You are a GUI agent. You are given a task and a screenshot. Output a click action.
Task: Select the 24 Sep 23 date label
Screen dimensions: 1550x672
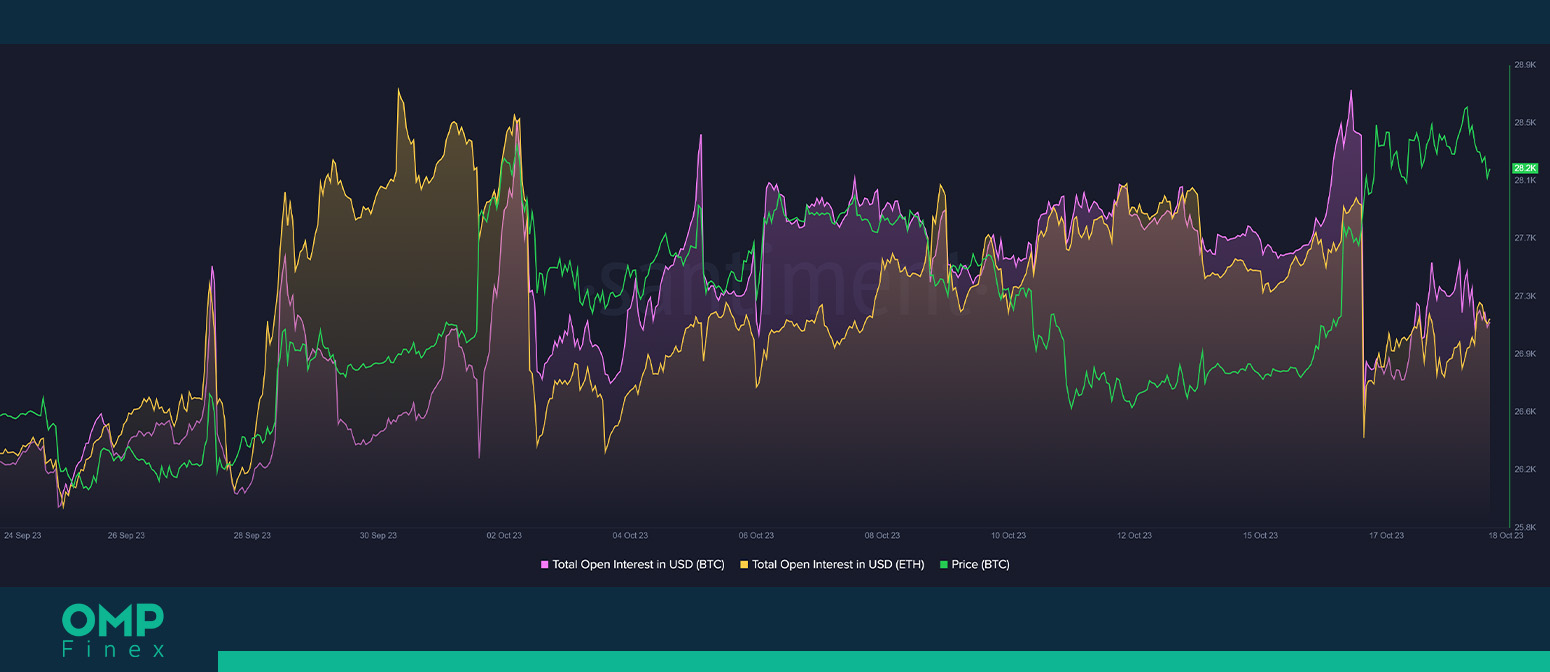pos(22,536)
